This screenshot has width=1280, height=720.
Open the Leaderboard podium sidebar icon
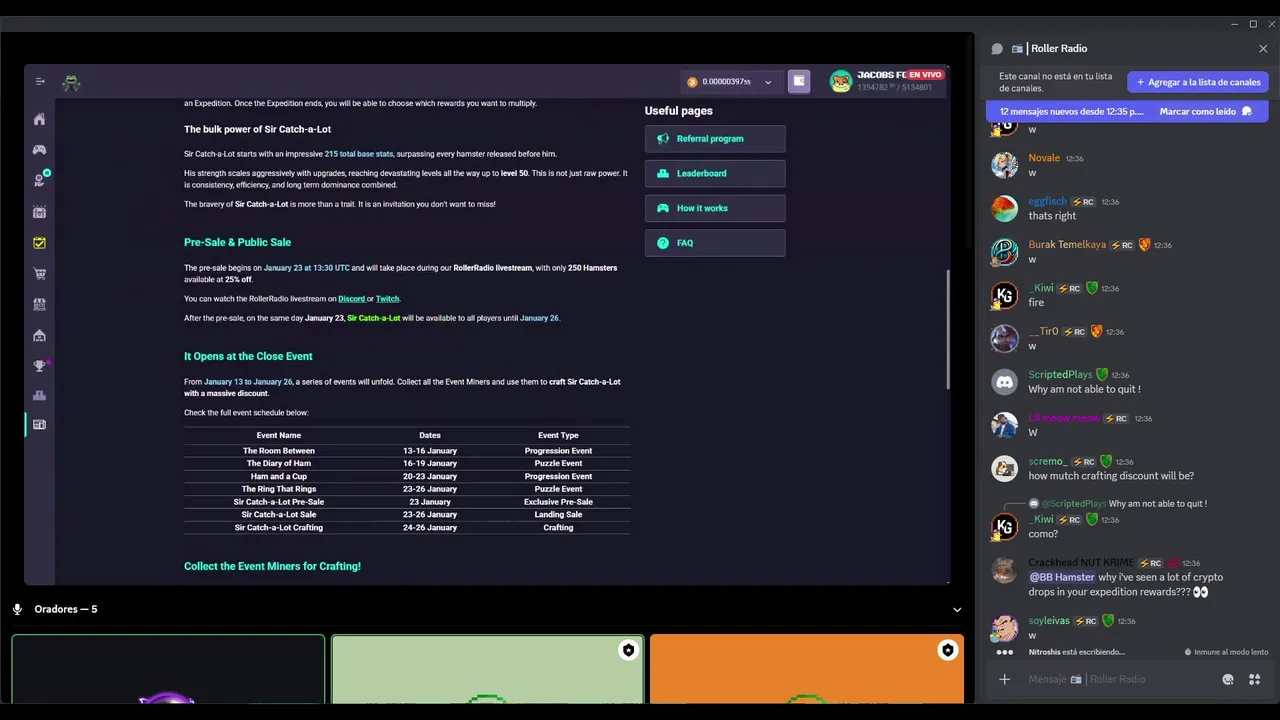39,396
